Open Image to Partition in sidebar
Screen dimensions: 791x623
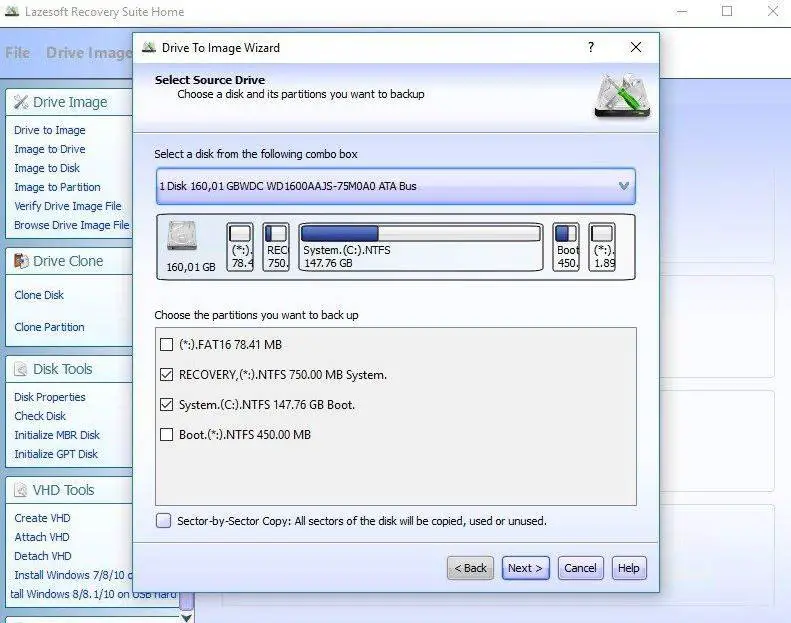(x=58, y=187)
